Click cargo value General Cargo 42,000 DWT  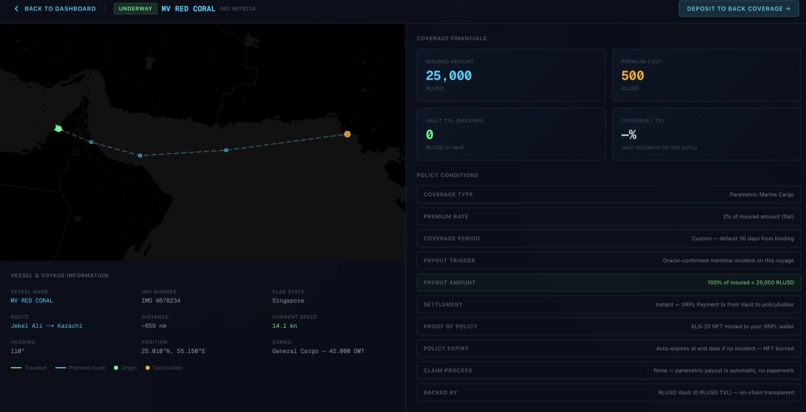(318, 351)
